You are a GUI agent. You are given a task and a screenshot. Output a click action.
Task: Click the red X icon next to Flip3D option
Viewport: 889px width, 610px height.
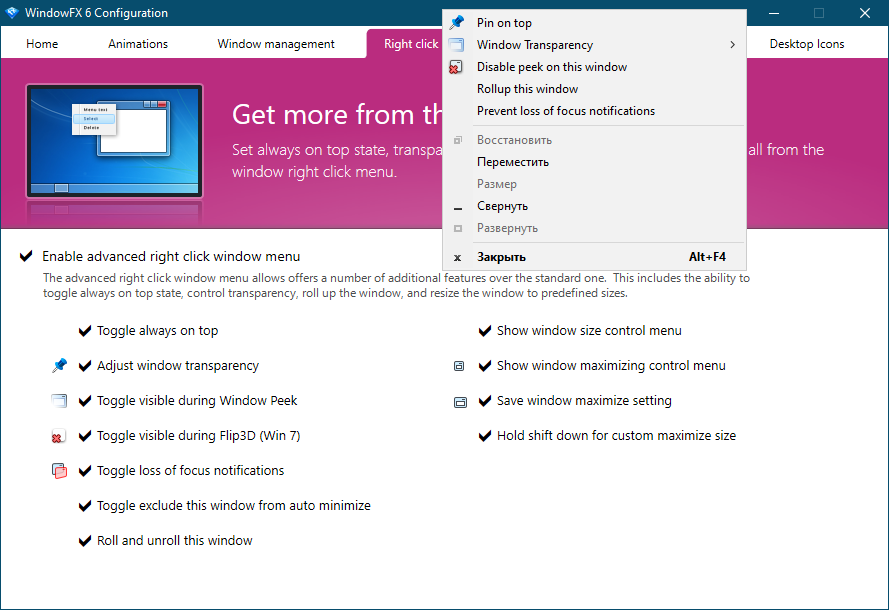click(58, 436)
